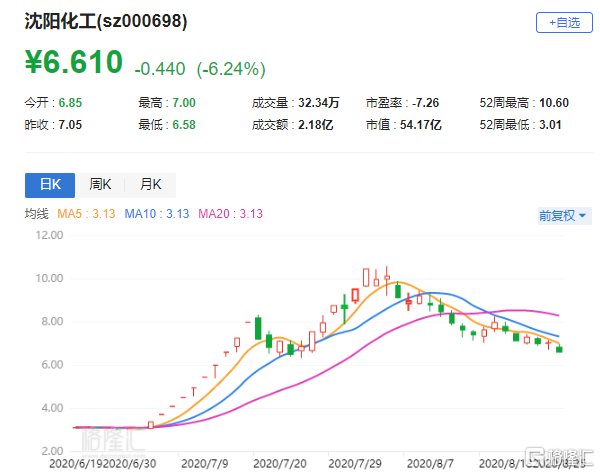
Task: Switch to the 周K weekly chart tab
Action: pyautogui.click(x=100, y=185)
